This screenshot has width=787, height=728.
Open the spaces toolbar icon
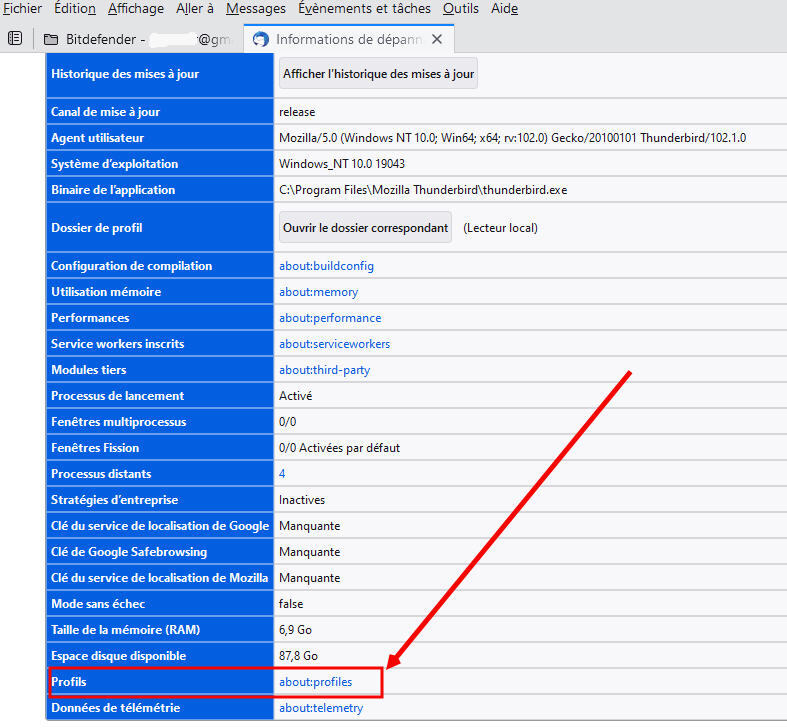(15, 38)
